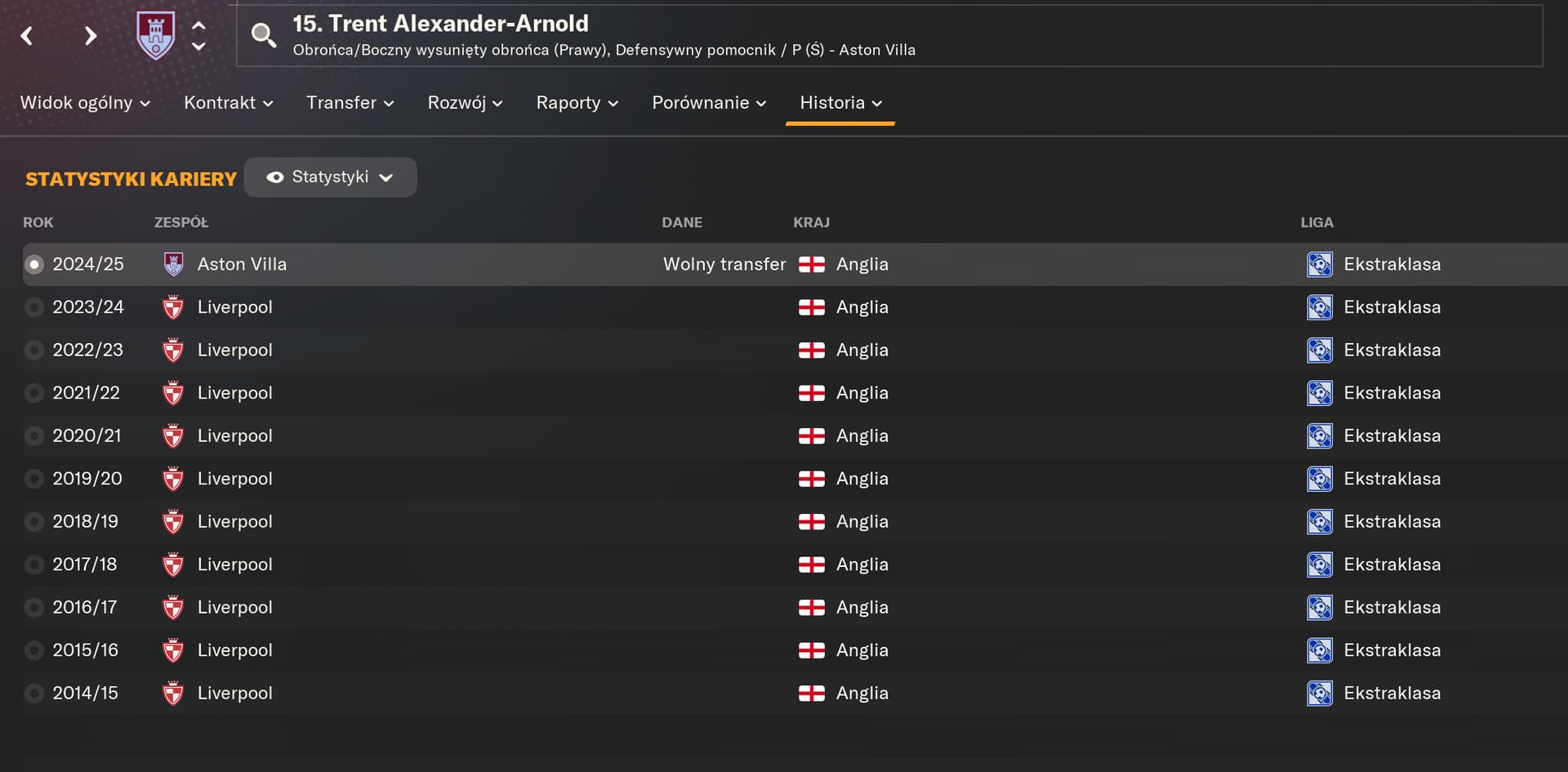Select the 2016/17 season radio button
1568x772 pixels.
tap(34, 608)
